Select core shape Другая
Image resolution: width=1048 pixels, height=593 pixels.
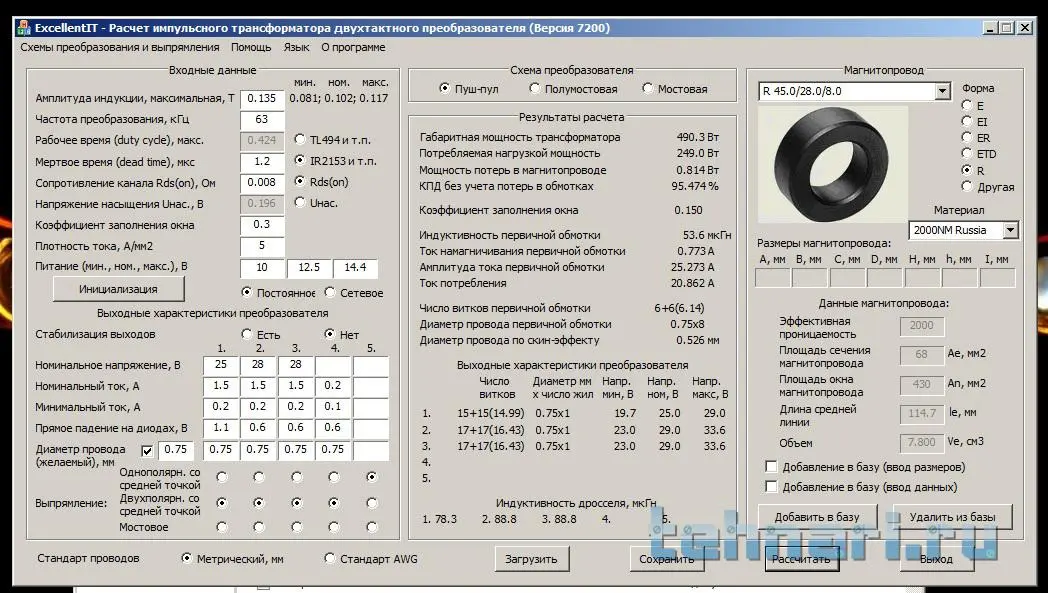966,186
